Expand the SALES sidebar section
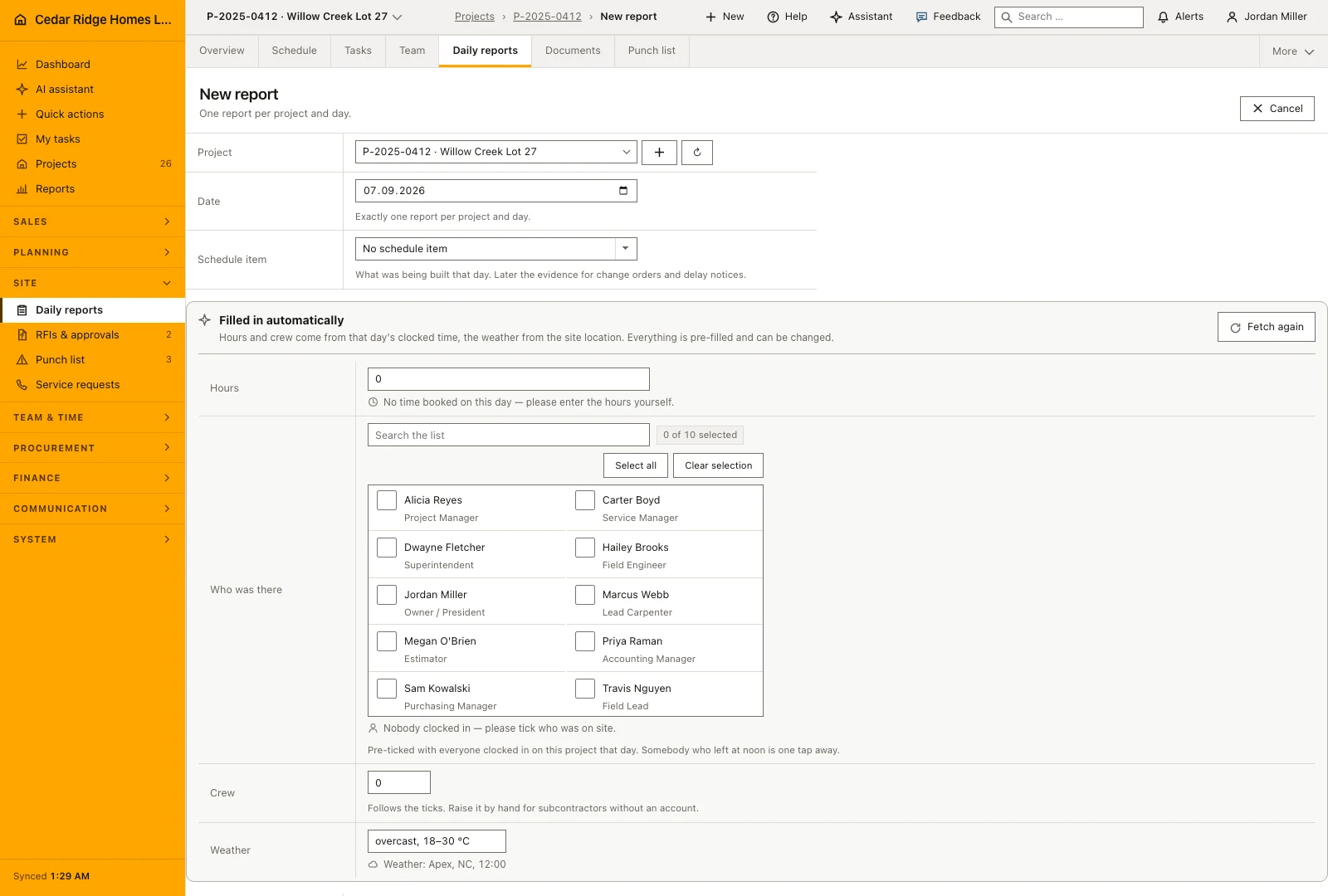The image size is (1328, 896). click(92, 222)
